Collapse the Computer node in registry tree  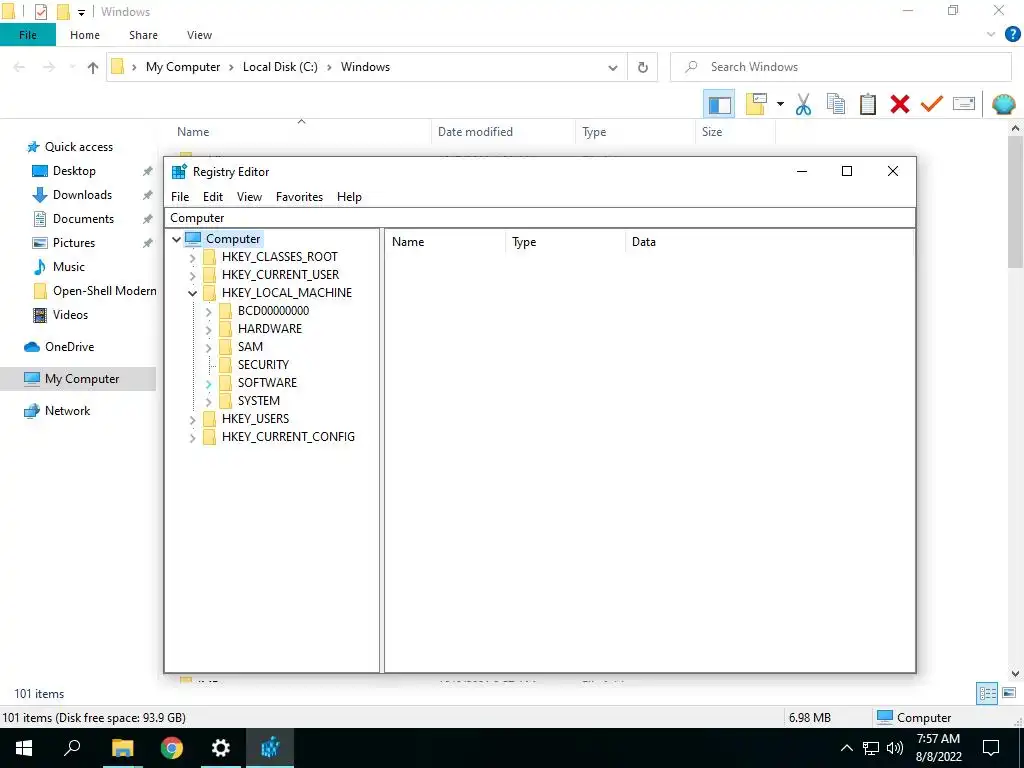pyautogui.click(x=176, y=239)
